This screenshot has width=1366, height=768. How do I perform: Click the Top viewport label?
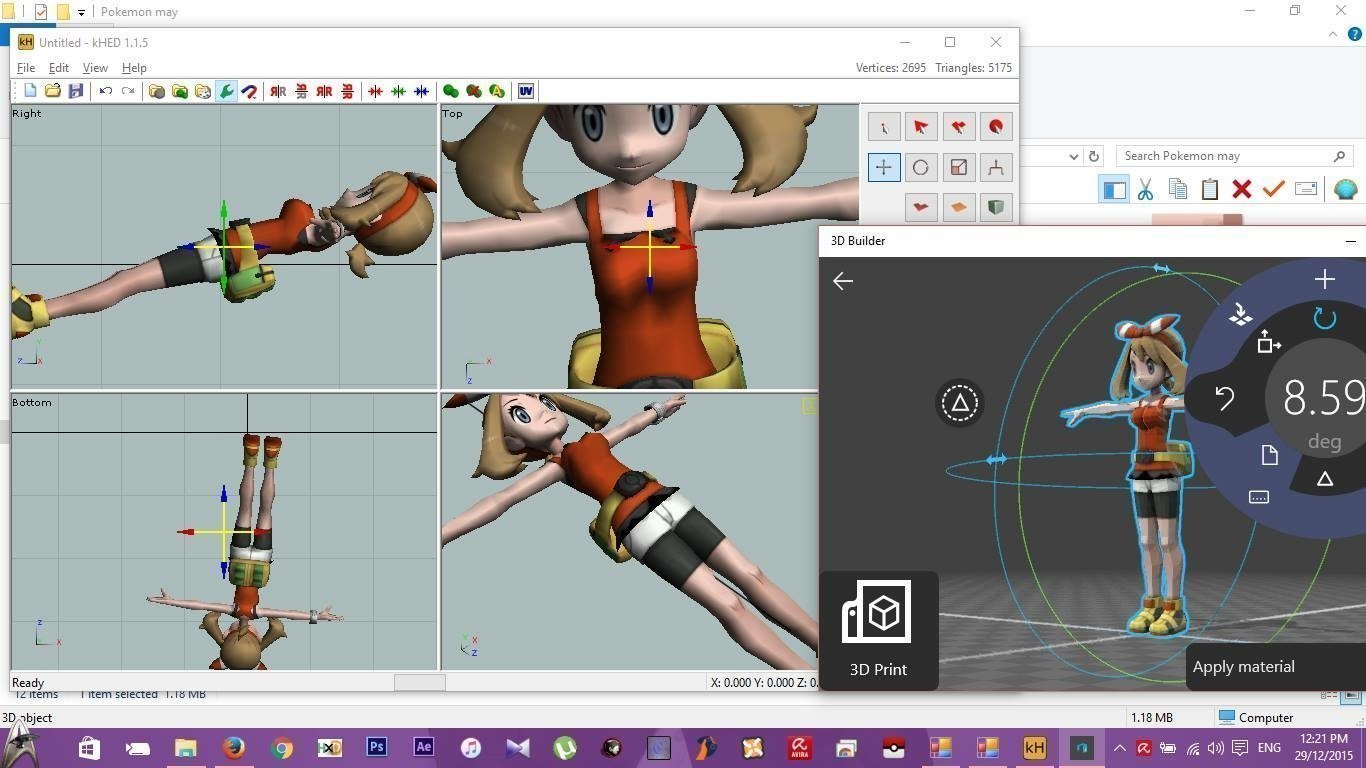pyautogui.click(x=453, y=113)
